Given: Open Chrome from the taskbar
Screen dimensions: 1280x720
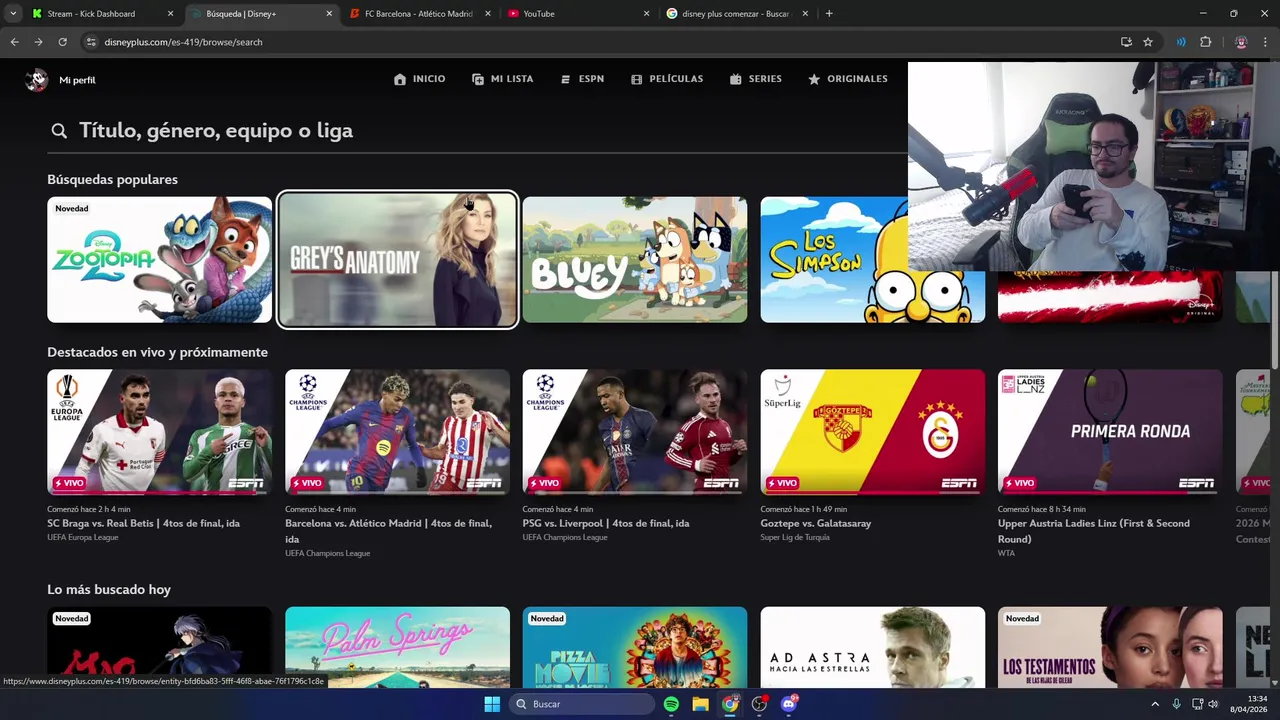Looking at the screenshot, I should click(730, 704).
